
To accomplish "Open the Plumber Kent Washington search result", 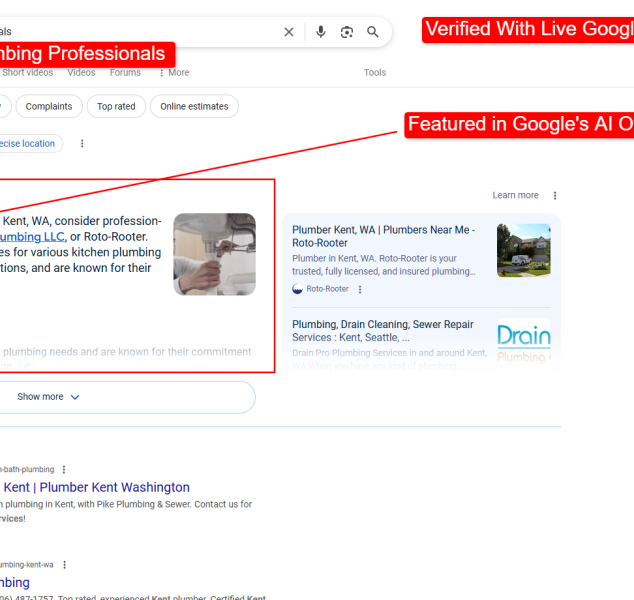I will click(96, 487).
